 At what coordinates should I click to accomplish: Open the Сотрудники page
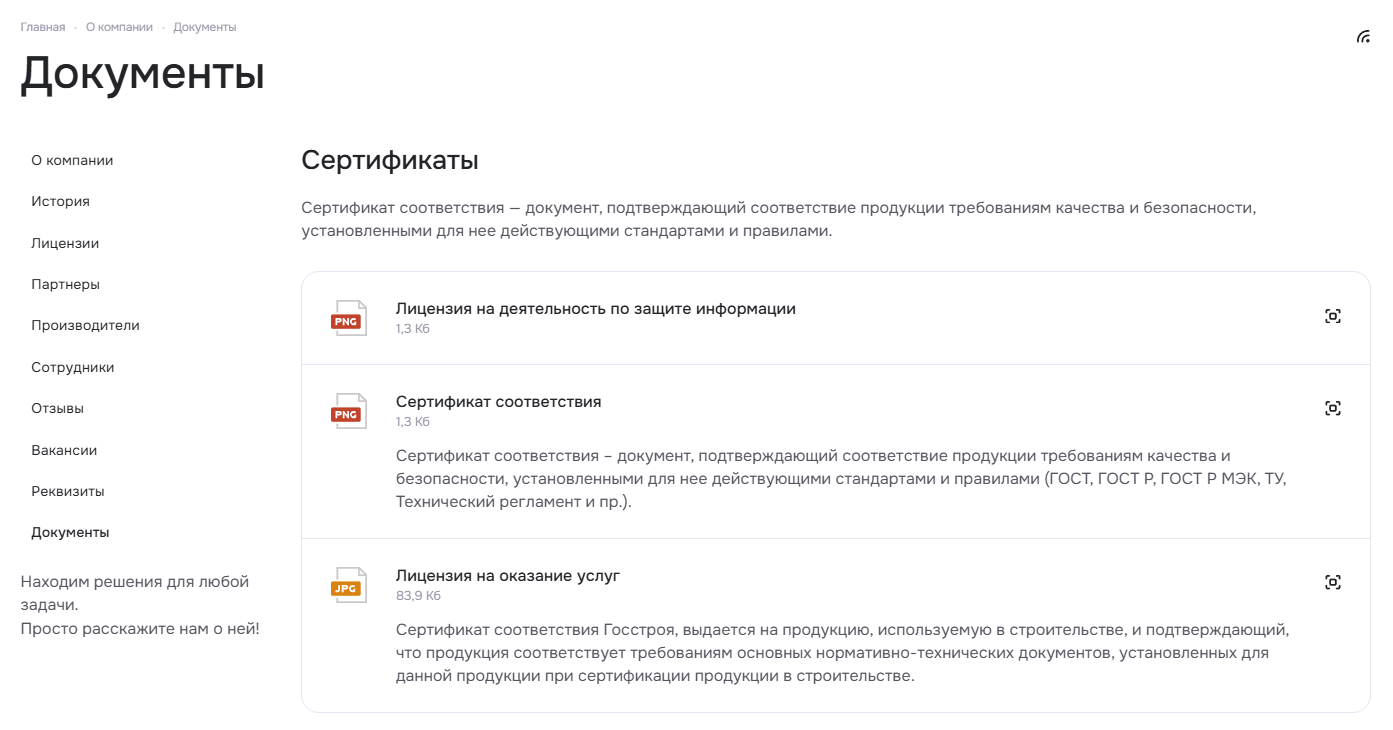tap(73, 367)
